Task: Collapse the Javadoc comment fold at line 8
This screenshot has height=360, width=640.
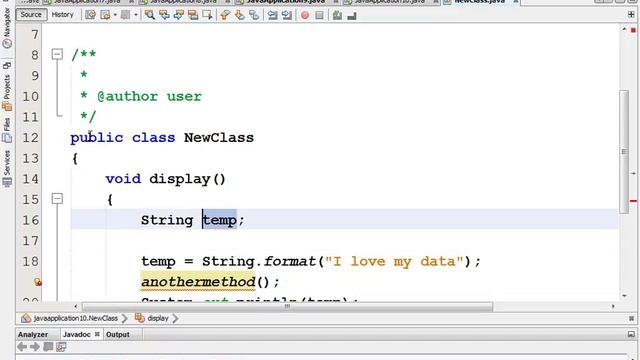Action: (x=58, y=54)
